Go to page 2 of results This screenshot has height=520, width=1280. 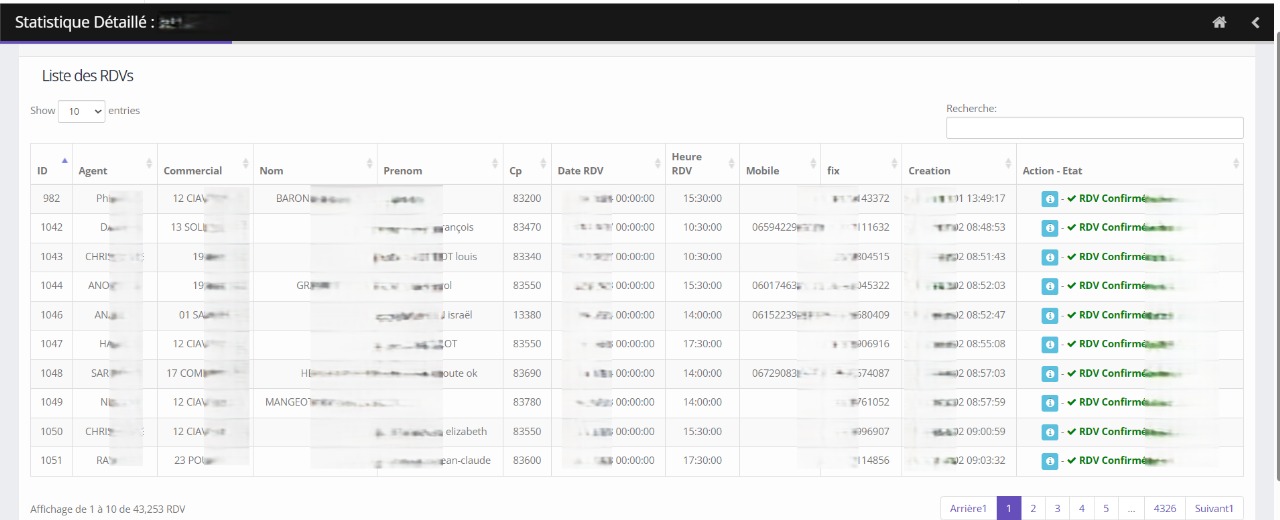(1033, 509)
